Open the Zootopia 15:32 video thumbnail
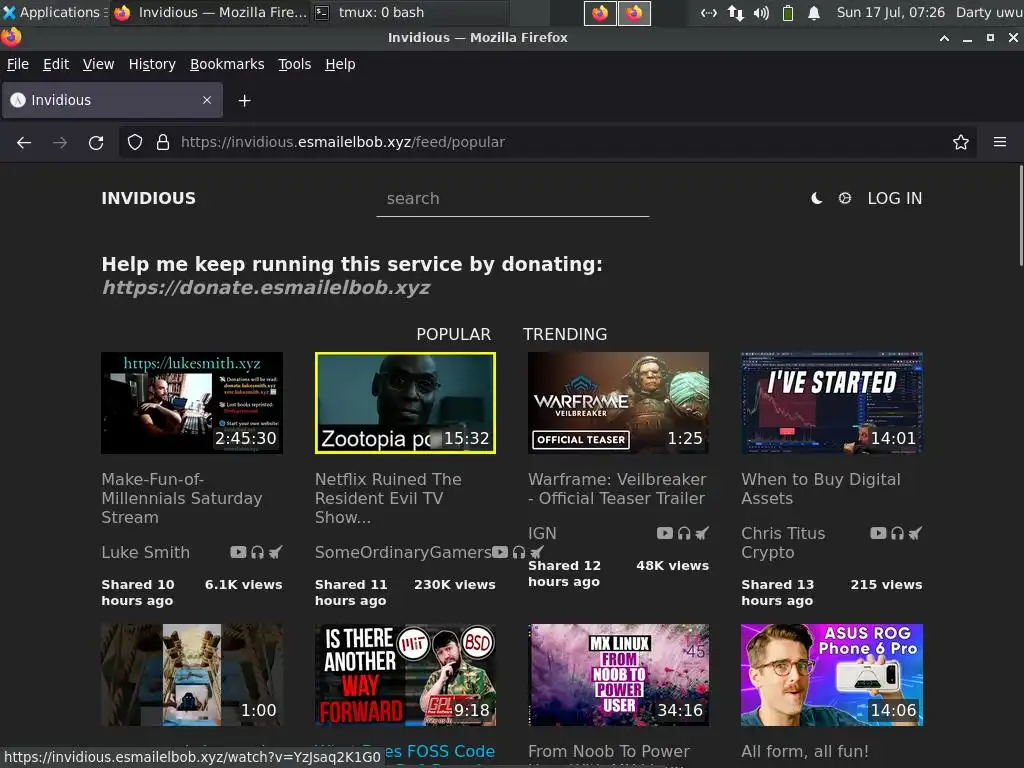The width and height of the screenshot is (1024, 768). point(406,403)
